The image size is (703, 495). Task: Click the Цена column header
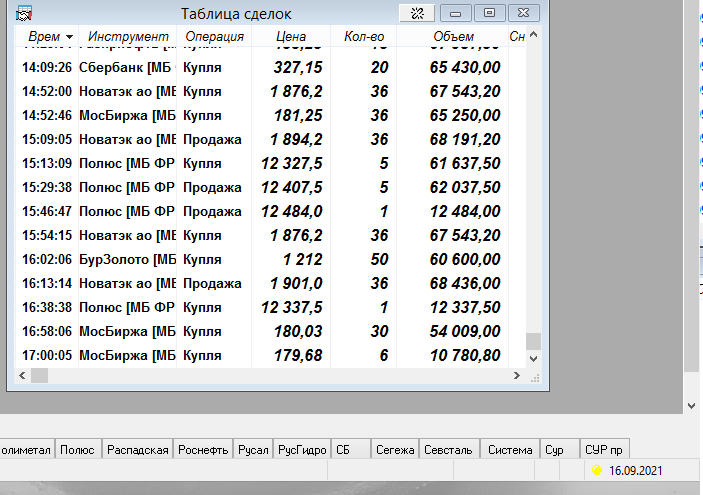[x=291, y=36]
